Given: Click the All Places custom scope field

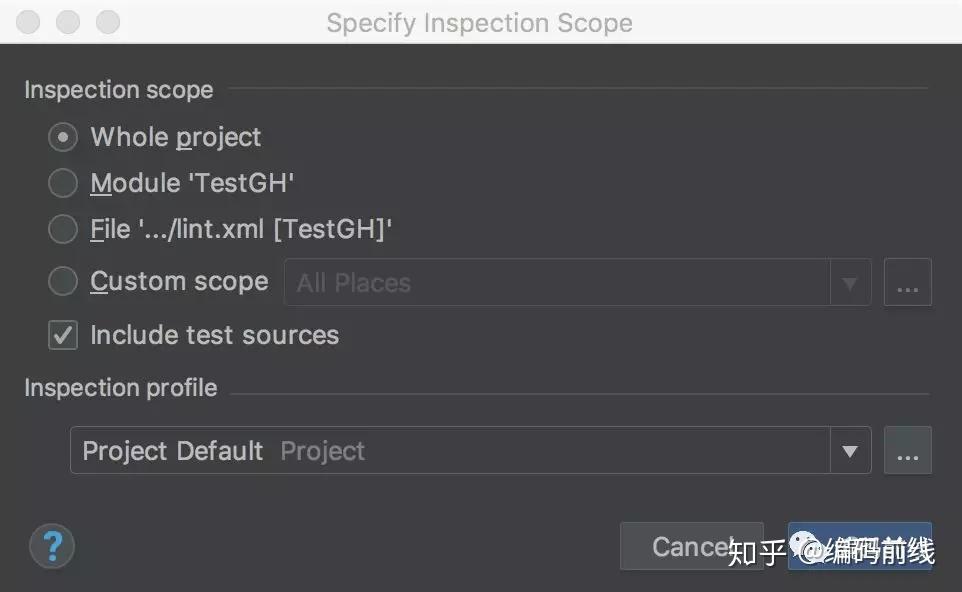Looking at the screenshot, I should (556, 283).
